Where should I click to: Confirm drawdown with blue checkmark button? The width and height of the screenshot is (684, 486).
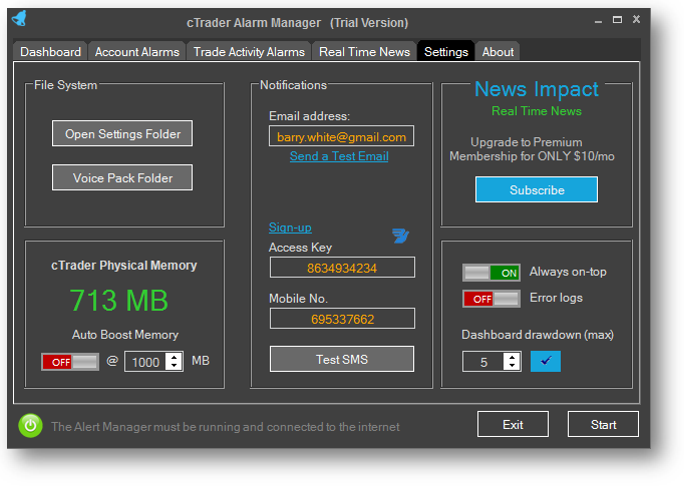click(545, 361)
